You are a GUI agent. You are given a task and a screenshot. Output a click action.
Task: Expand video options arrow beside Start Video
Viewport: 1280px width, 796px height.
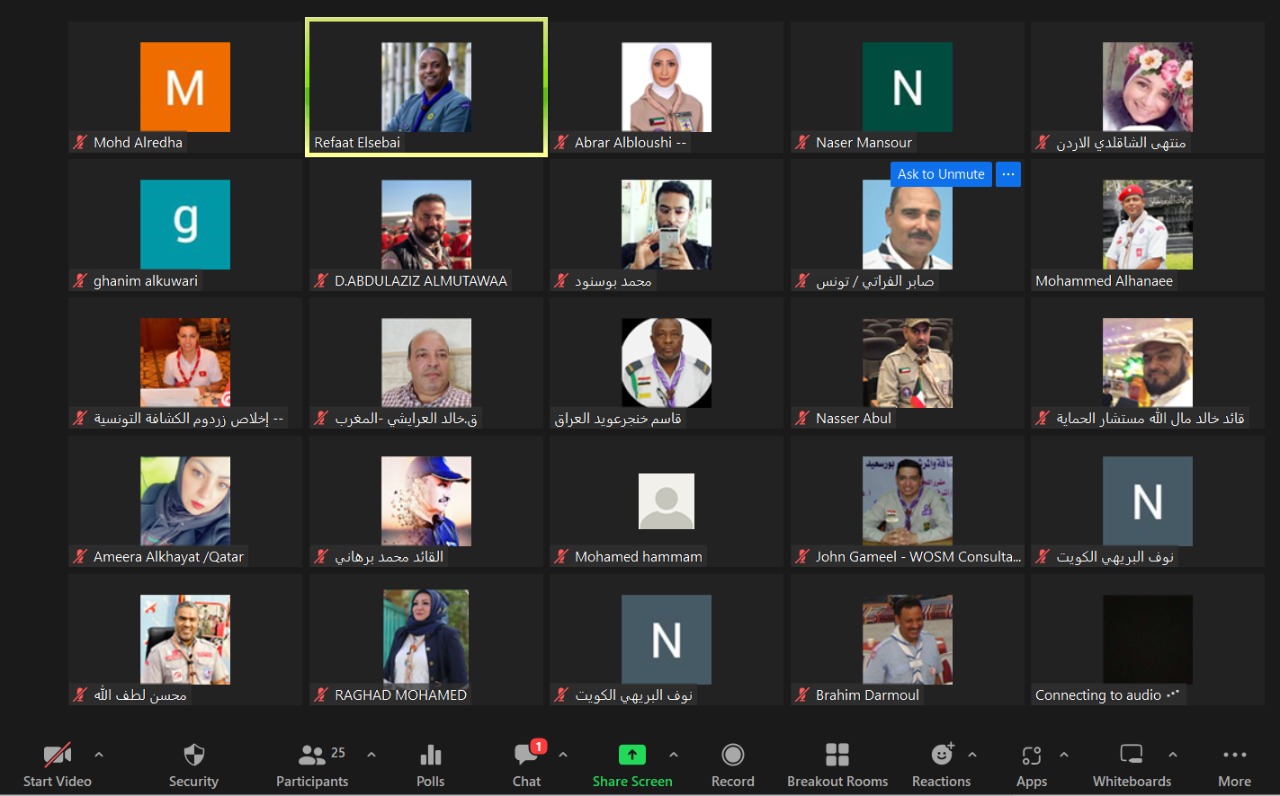98,755
